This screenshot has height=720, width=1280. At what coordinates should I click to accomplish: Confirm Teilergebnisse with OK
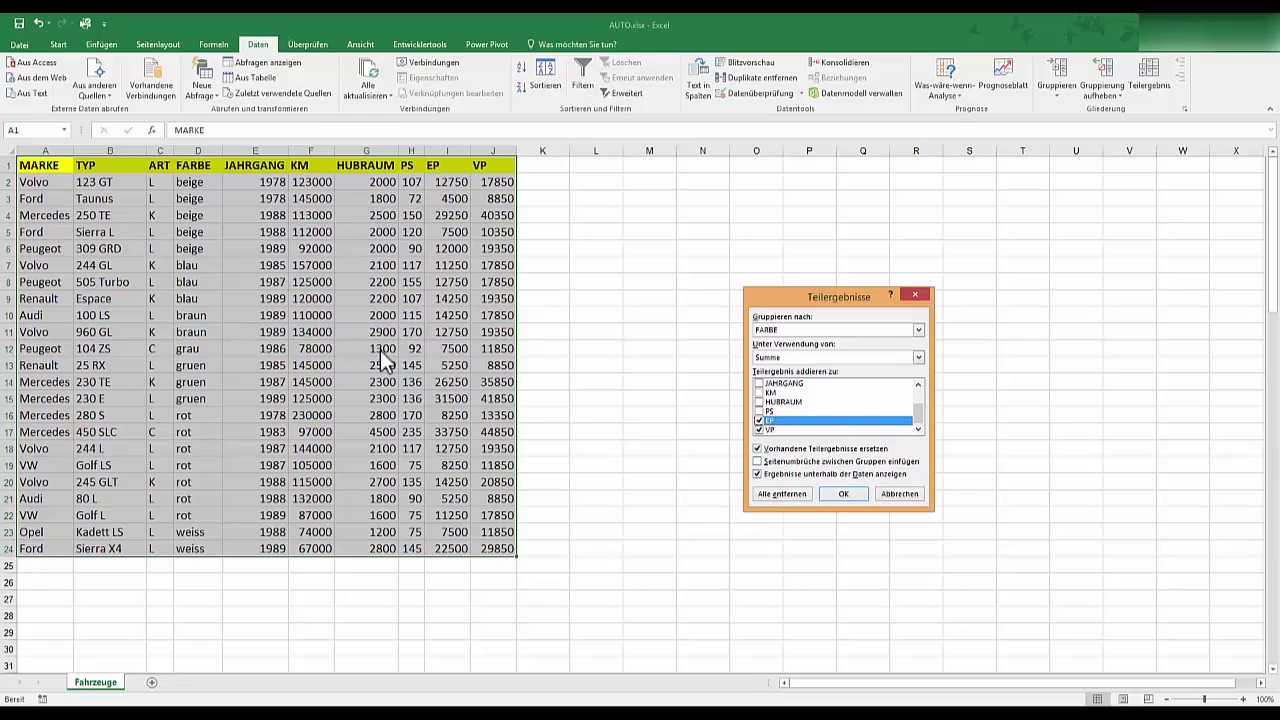[843, 494]
